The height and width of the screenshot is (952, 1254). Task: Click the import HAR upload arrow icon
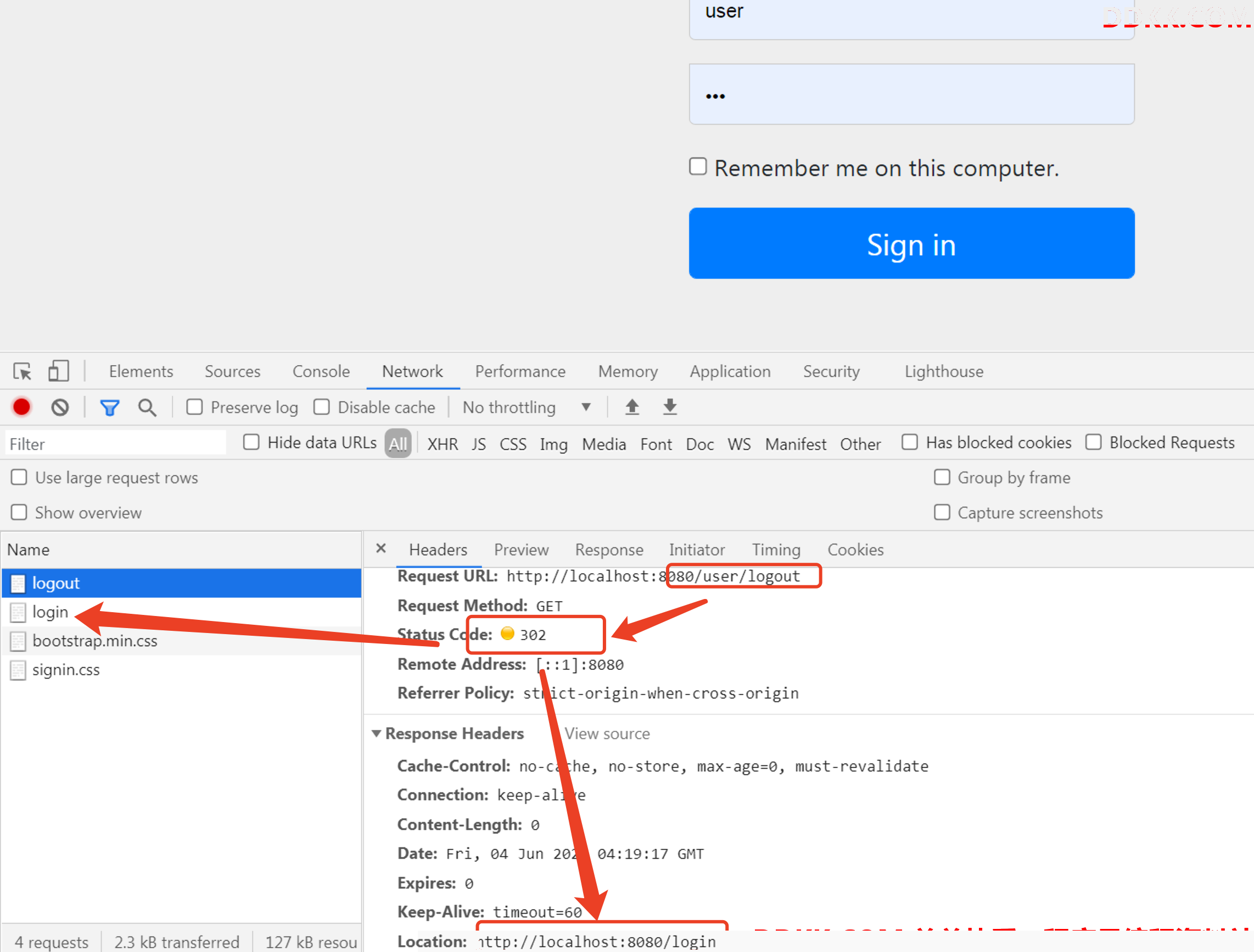tap(632, 406)
